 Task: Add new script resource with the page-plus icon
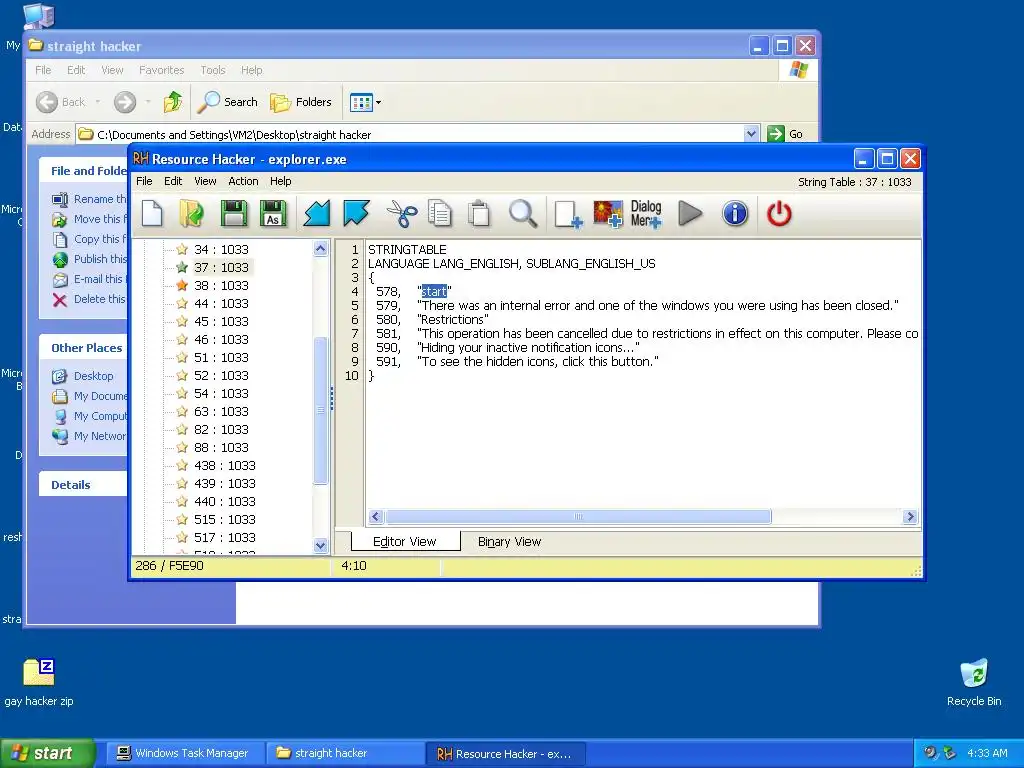click(x=568, y=214)
